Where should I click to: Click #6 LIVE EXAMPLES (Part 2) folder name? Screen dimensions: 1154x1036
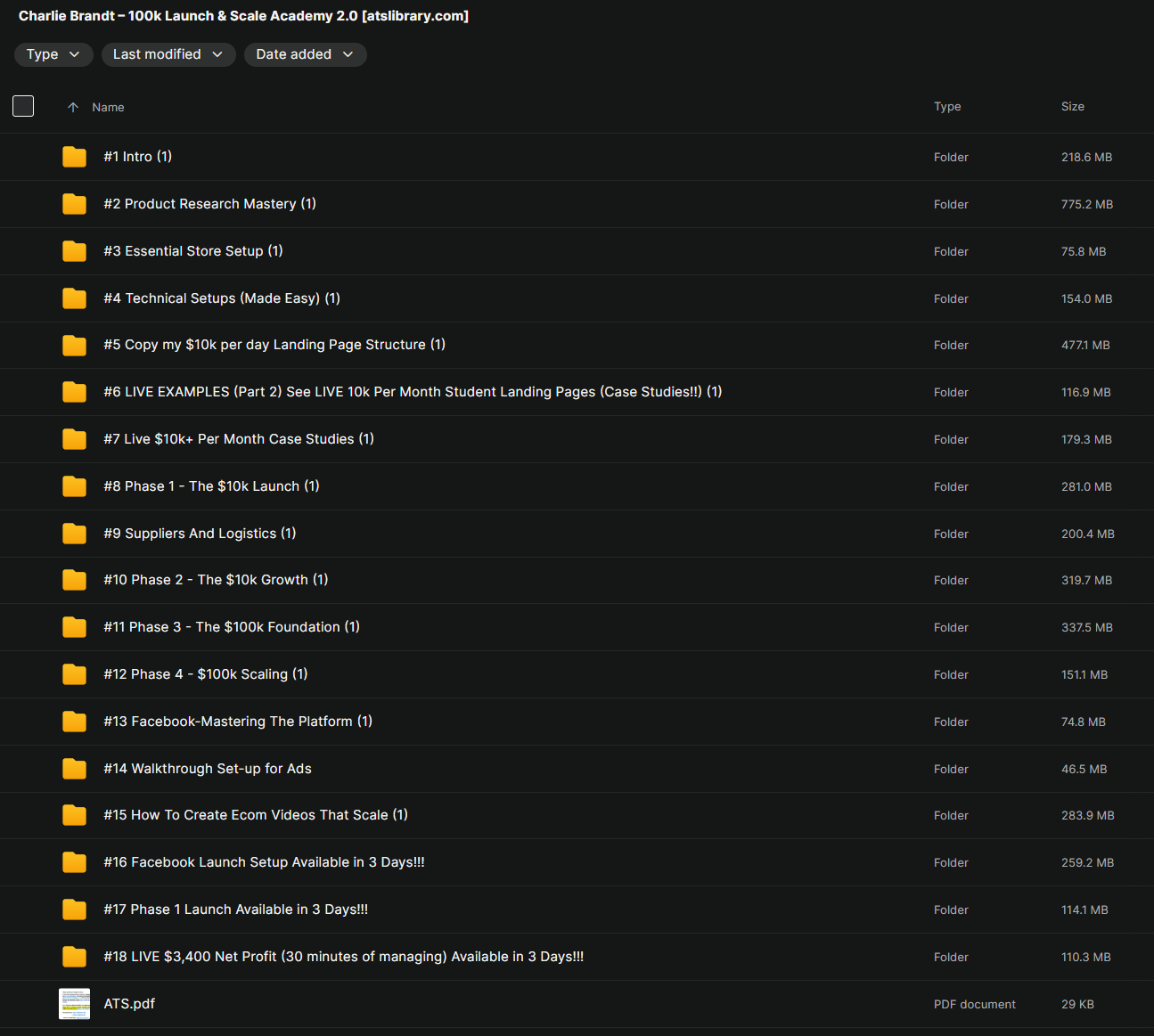point(413,392)
